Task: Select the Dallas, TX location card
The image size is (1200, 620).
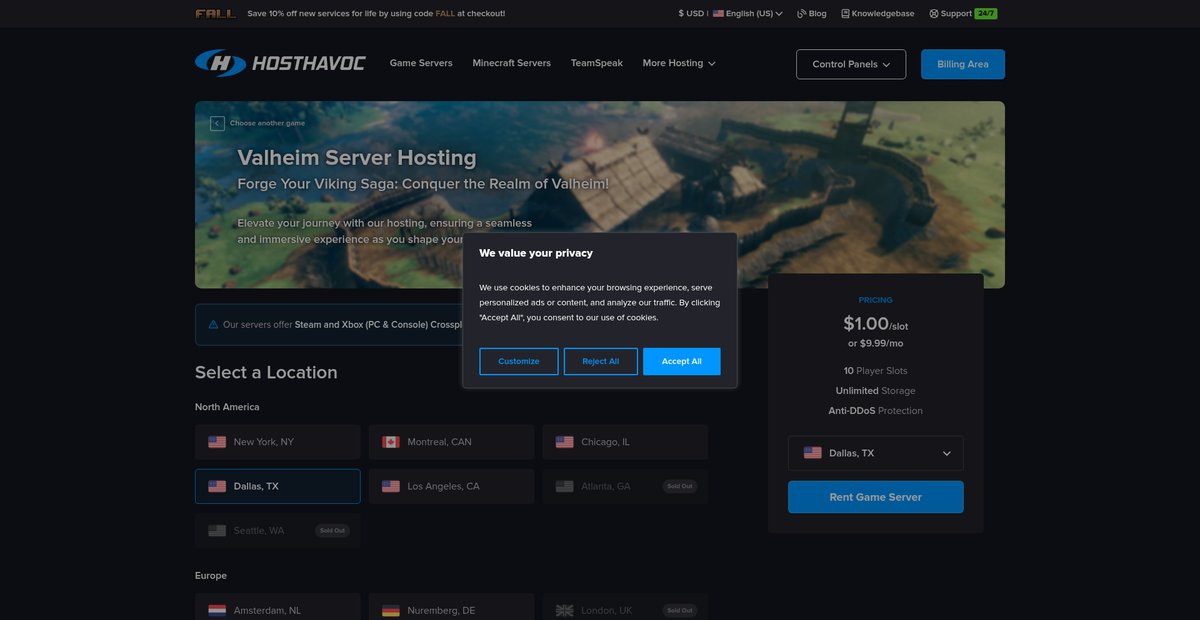Action: (x=278, y=486)
